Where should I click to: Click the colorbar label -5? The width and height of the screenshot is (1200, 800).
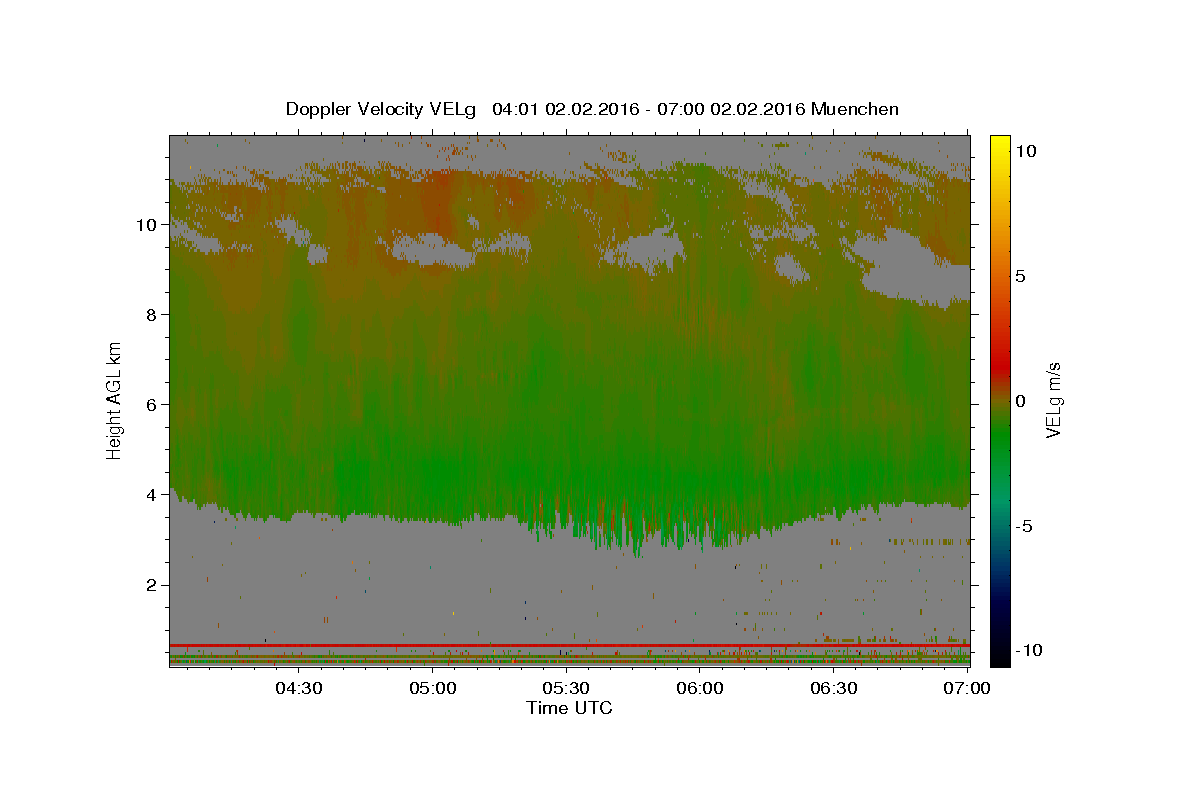1024,526
